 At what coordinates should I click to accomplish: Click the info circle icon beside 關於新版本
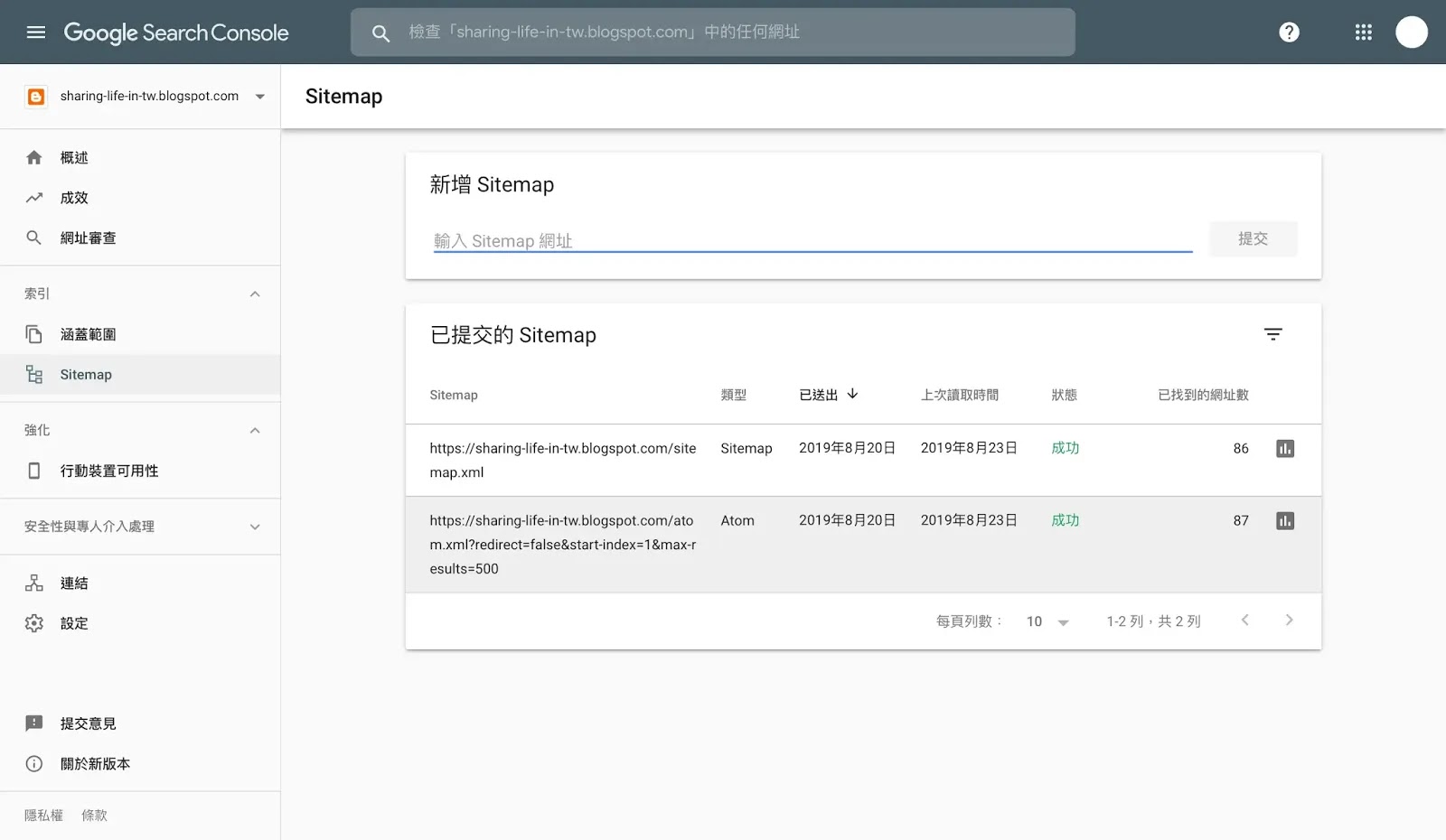click(34, 764)
